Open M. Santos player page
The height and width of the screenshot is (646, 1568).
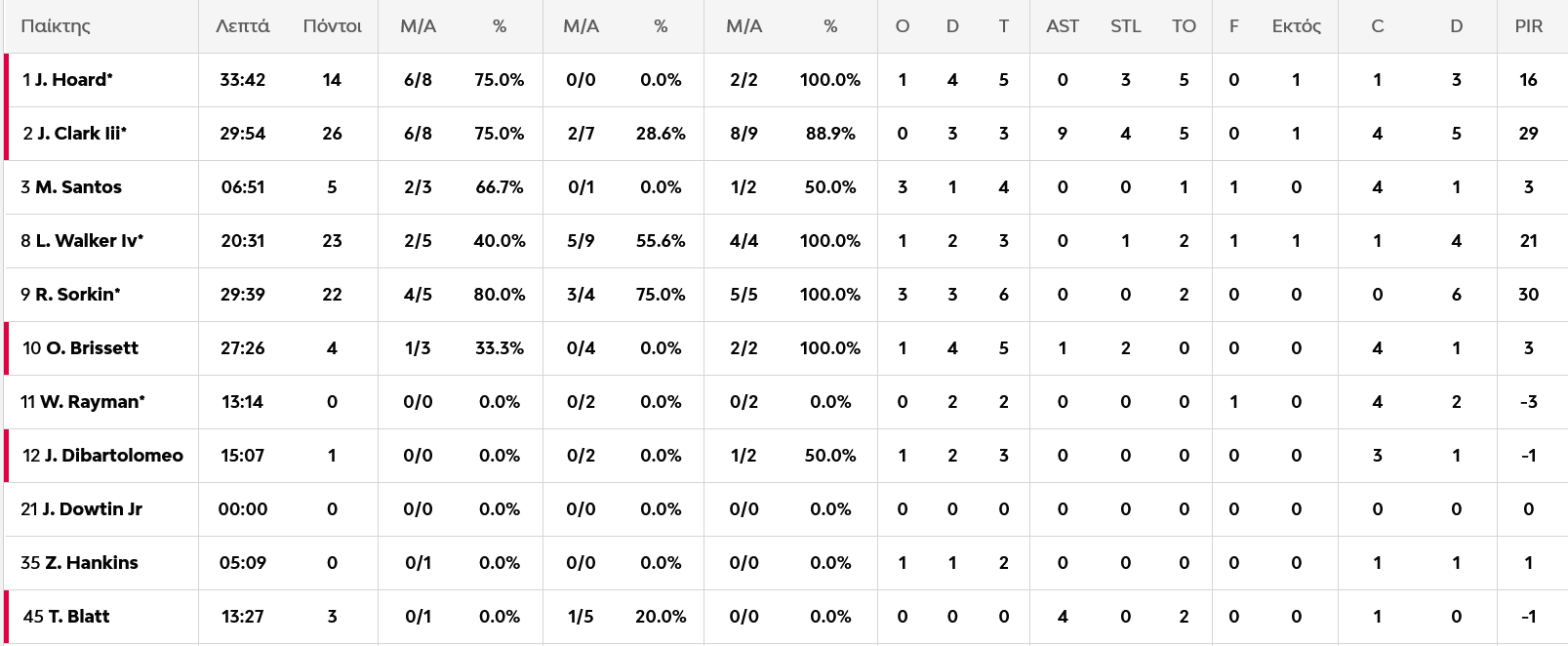[x=78, y=187]
